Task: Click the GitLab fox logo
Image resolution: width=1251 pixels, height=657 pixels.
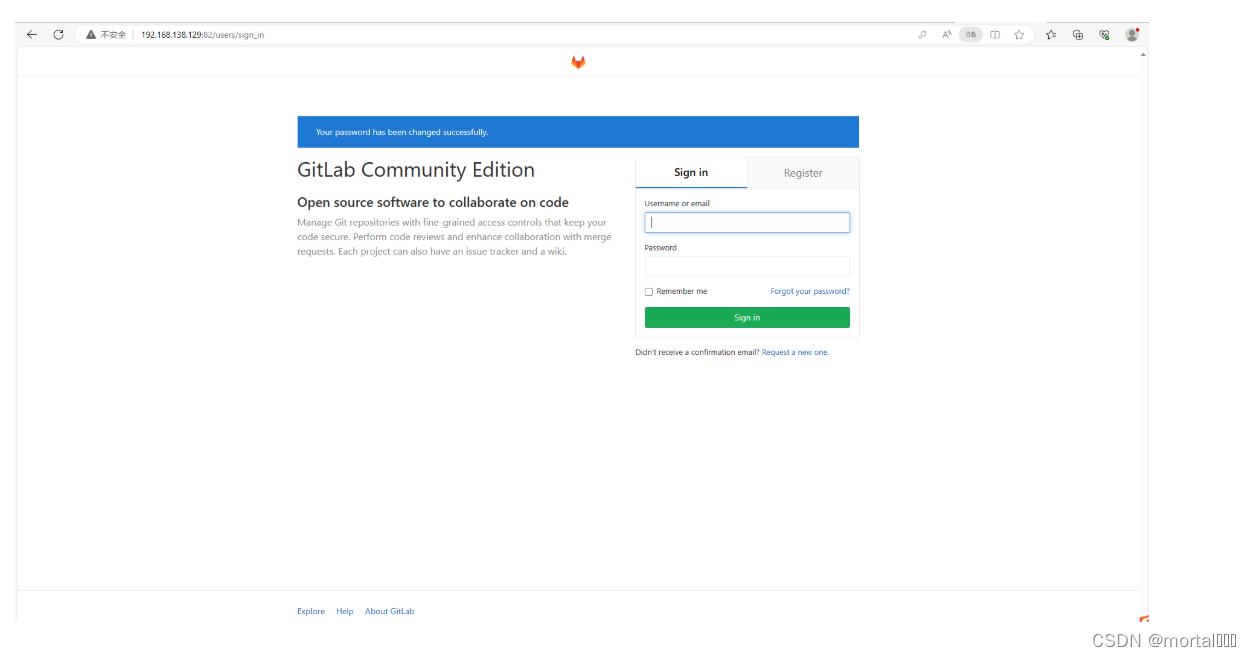Action: 578,62
